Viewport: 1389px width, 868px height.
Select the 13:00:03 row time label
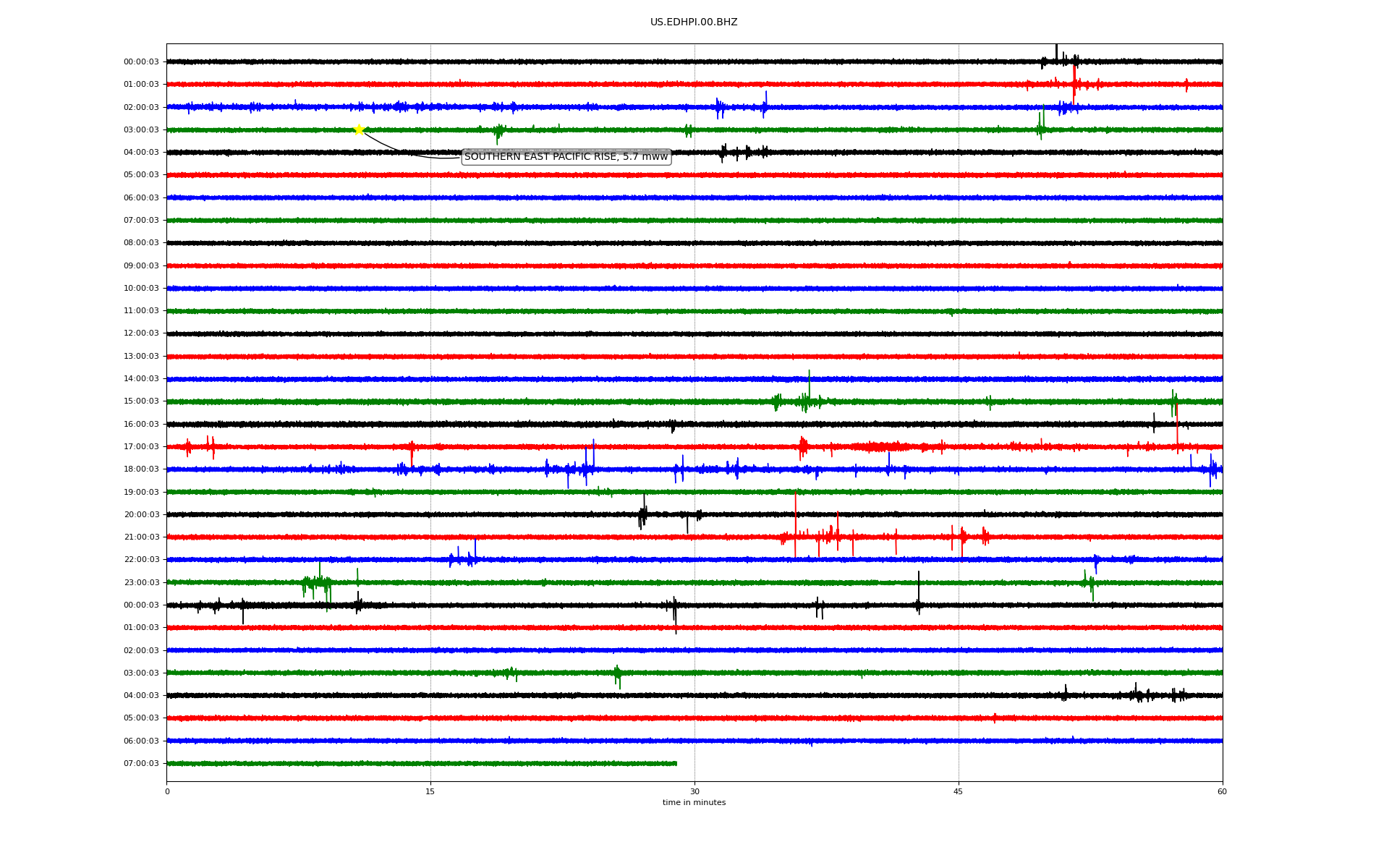141,357
